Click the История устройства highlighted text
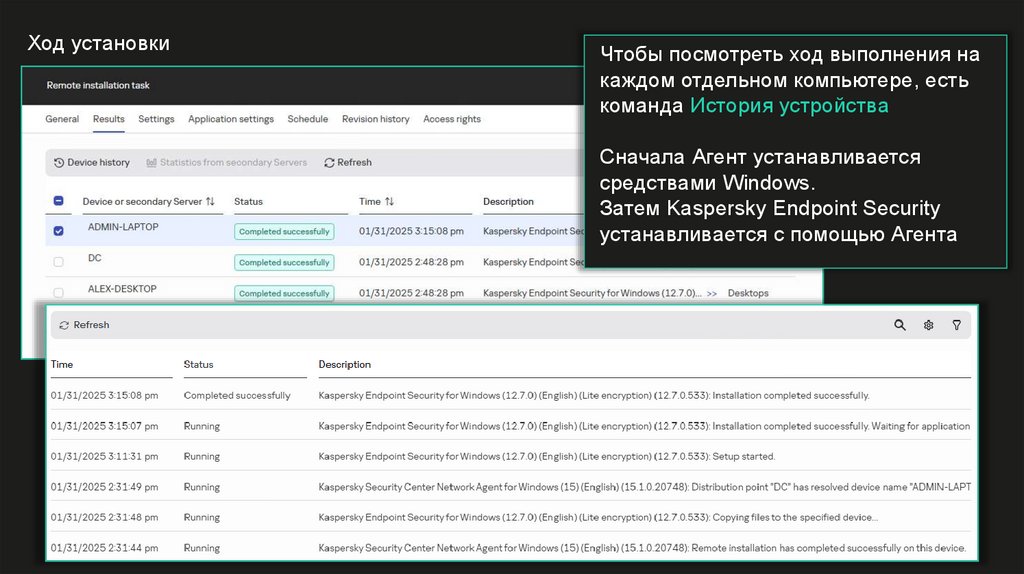1024x574 pixels. point(789,106)
